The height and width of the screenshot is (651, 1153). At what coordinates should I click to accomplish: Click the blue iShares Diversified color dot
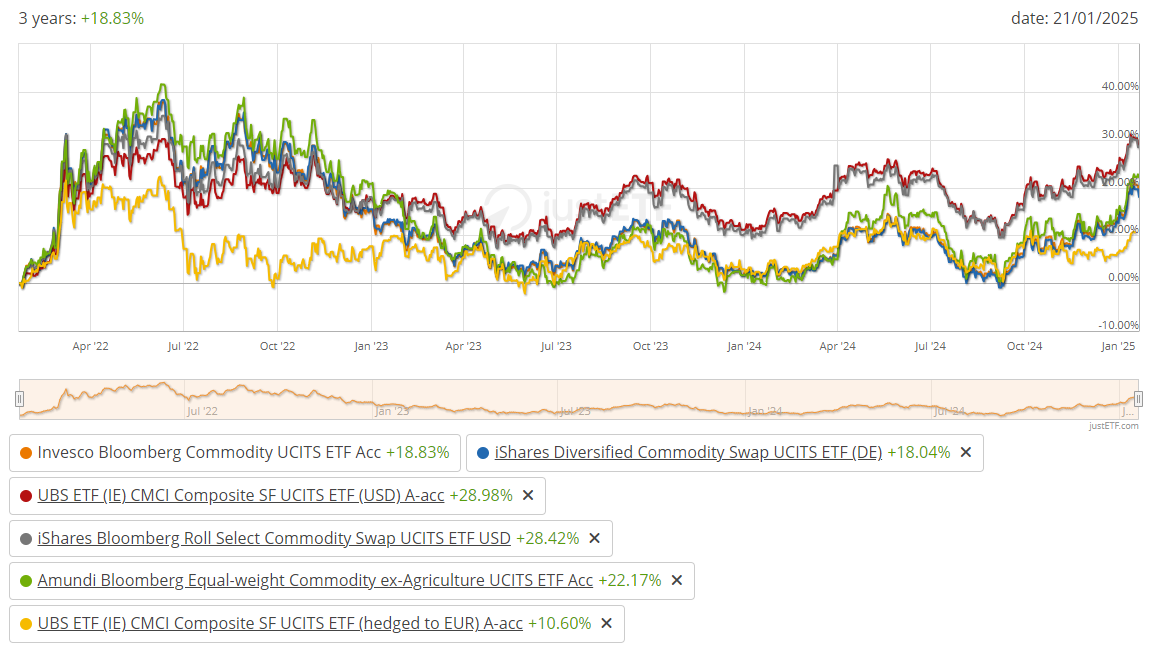(x=484, y=453)
